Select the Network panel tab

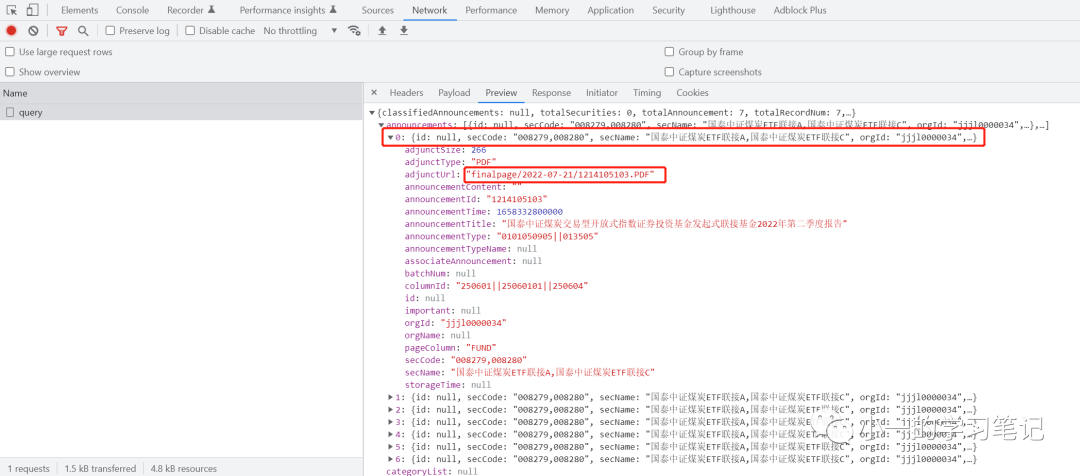coord(430,10)
